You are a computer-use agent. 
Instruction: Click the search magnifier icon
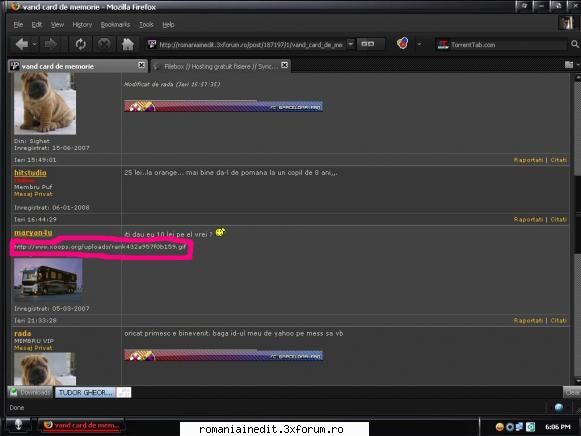575,44
